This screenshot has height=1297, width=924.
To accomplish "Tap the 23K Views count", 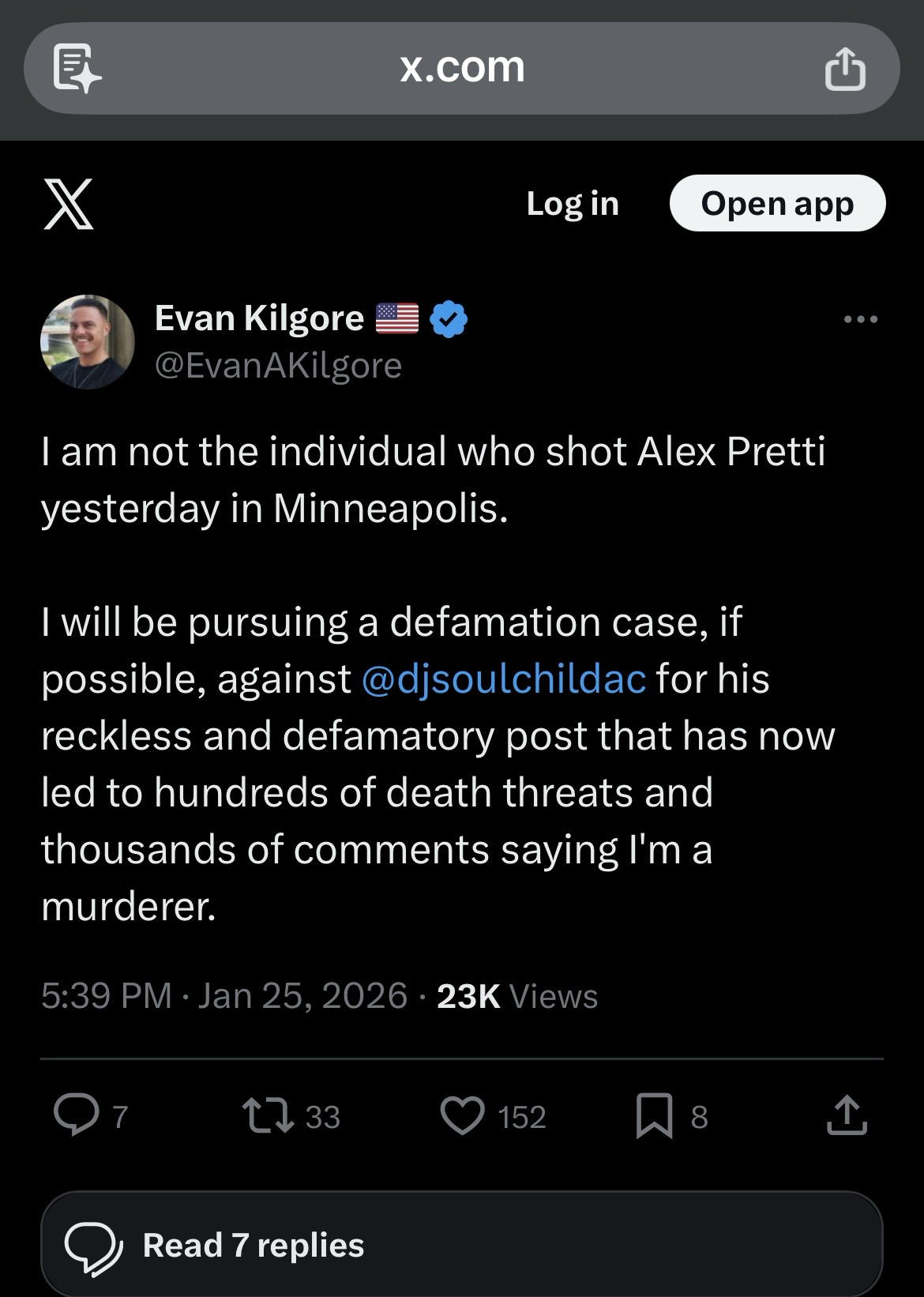I will click(517, 995).
